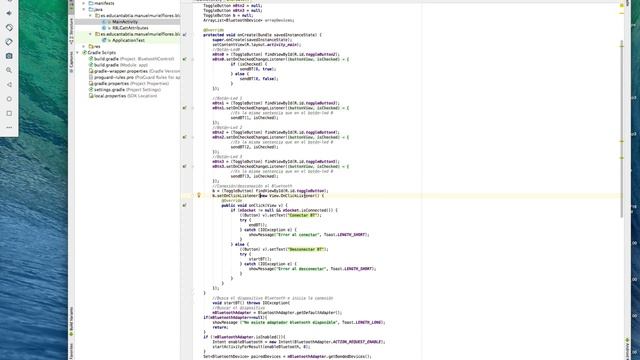640x360 pixels.
Task: Click the "void startBT() throws IOException" line
Action: click(x=251, y=303)
